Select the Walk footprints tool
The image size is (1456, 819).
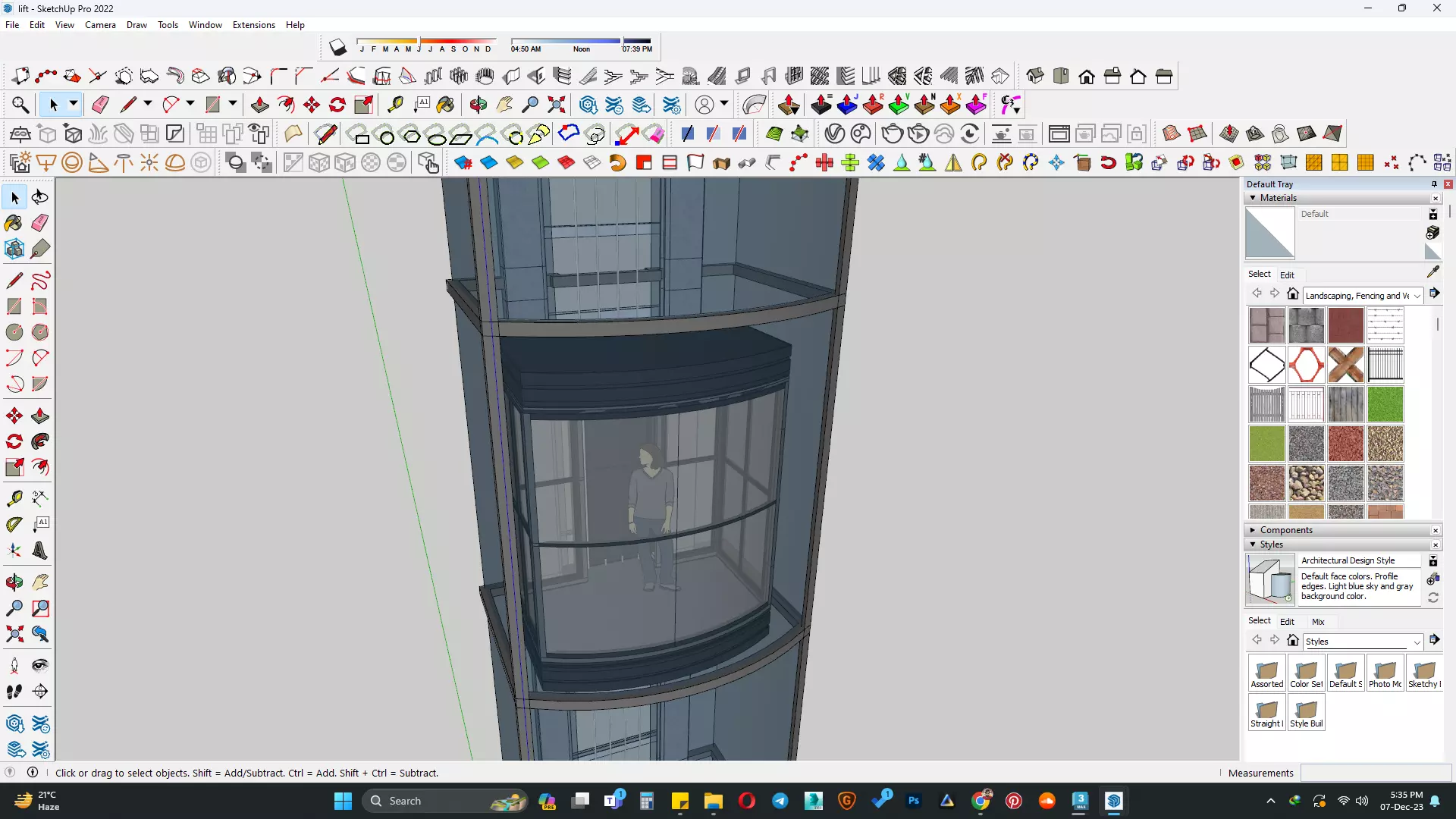tap(14, 692)
